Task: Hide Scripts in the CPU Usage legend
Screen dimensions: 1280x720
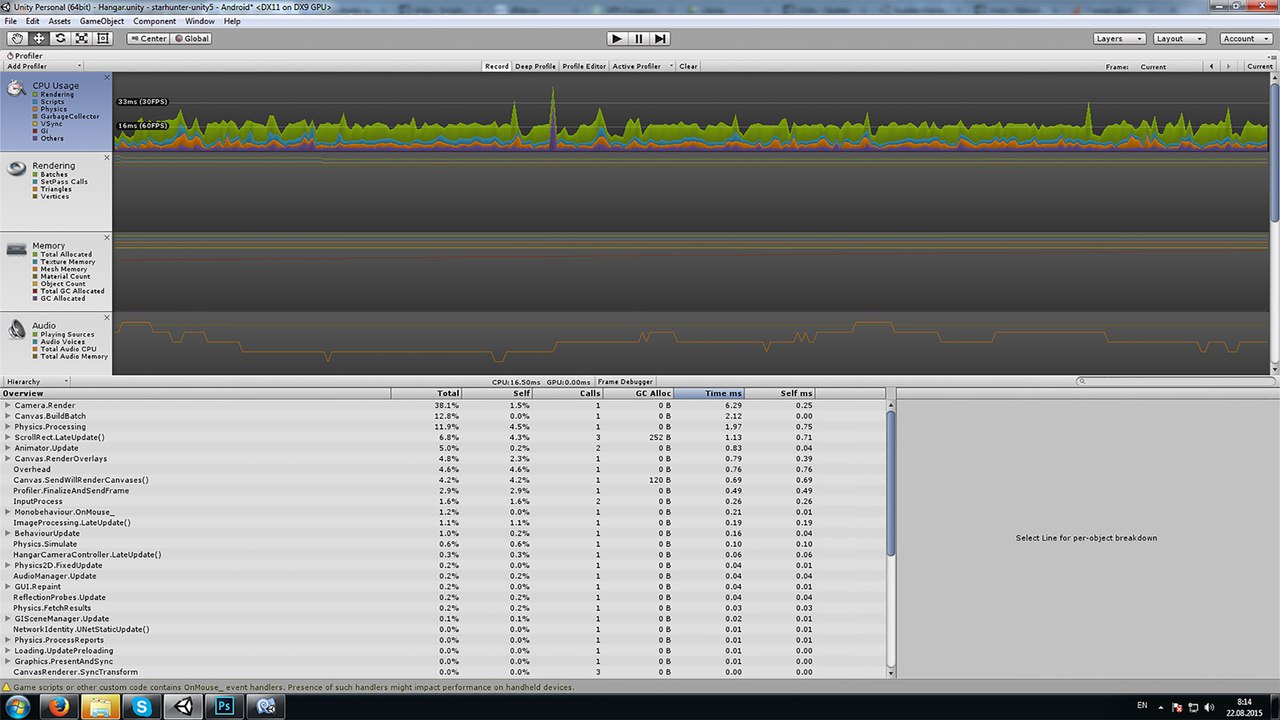Action: click(37, 101)
